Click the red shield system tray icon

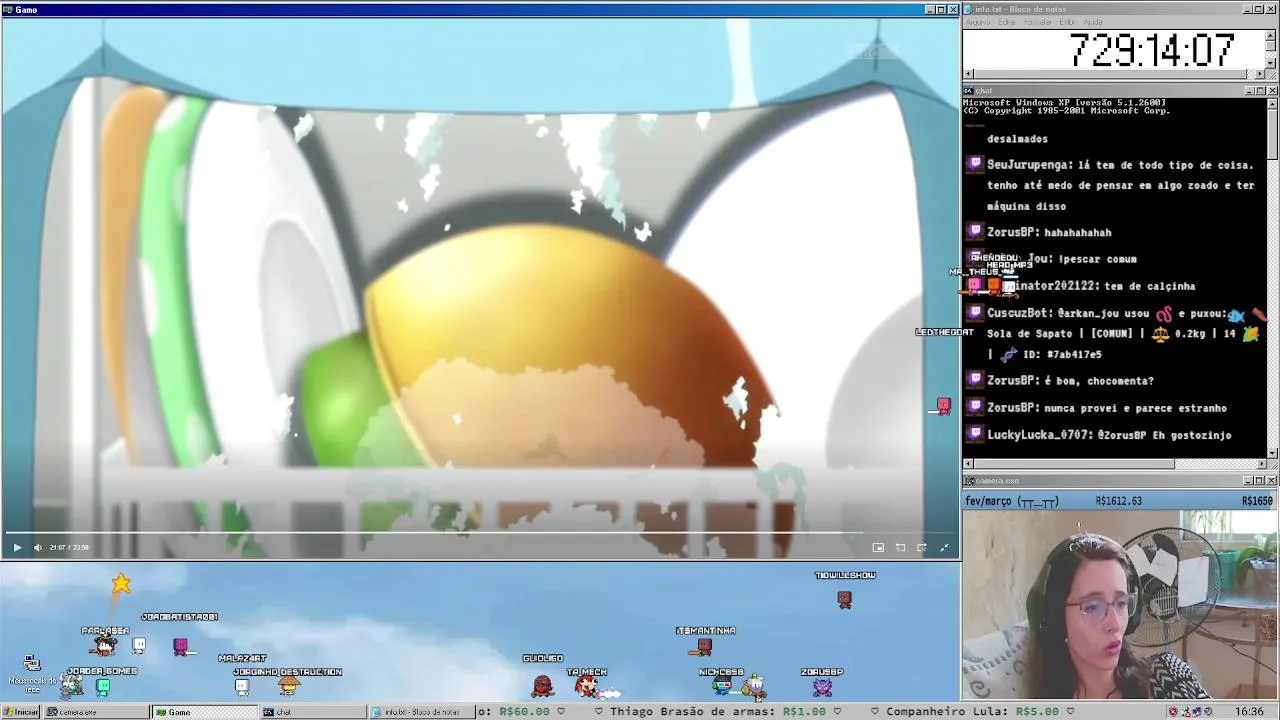[1173, 712]
